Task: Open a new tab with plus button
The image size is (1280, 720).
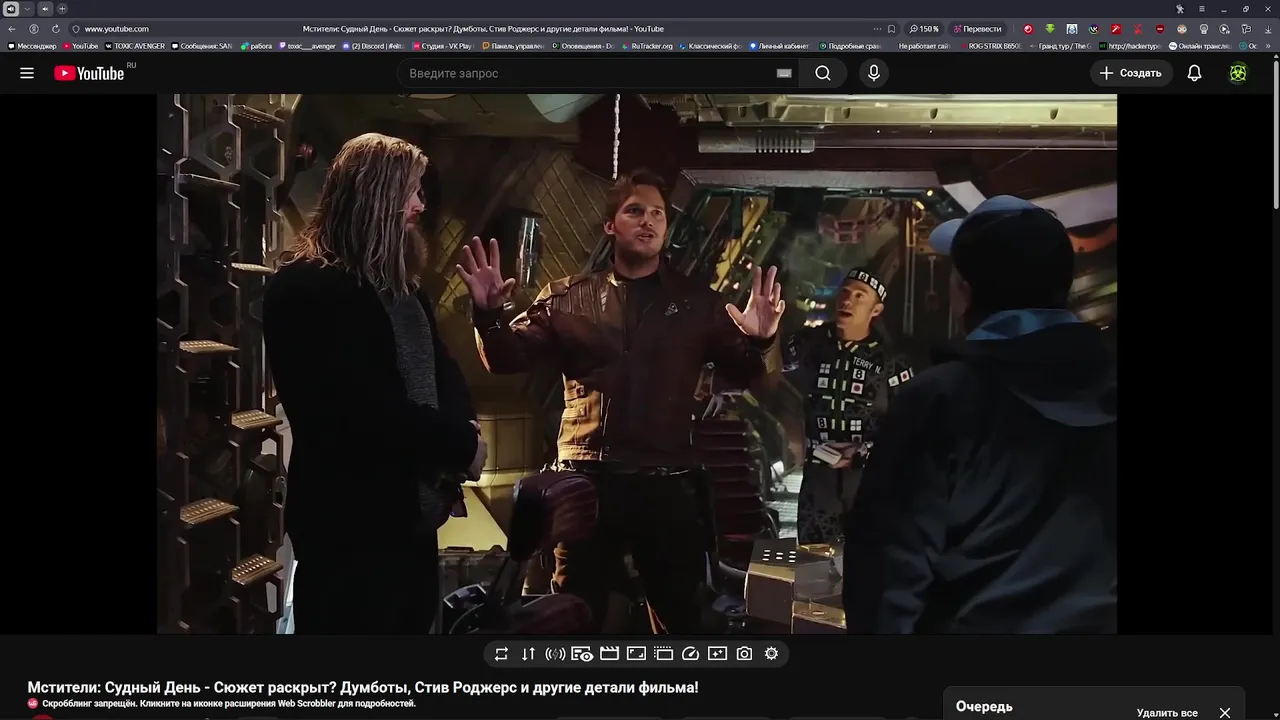Action: [x=62, y=9]
